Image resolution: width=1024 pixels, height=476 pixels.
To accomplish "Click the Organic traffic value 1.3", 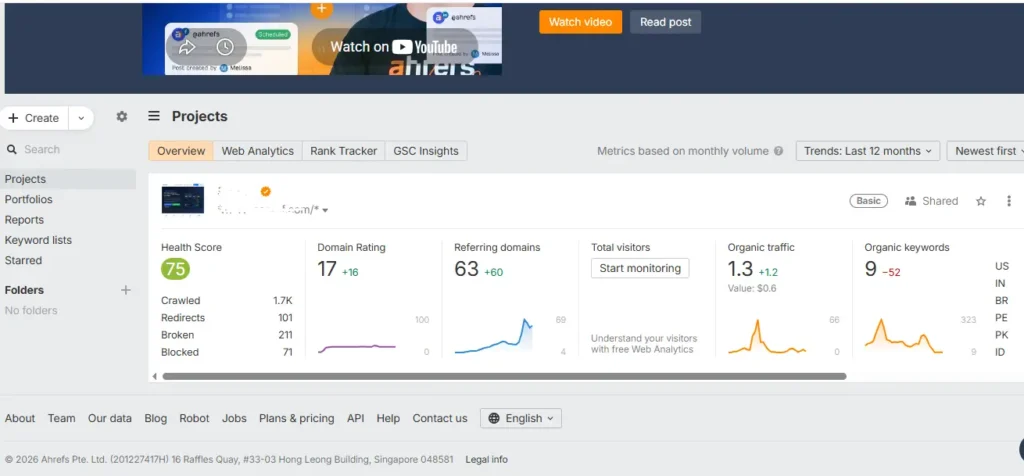I will coord(741,268).
